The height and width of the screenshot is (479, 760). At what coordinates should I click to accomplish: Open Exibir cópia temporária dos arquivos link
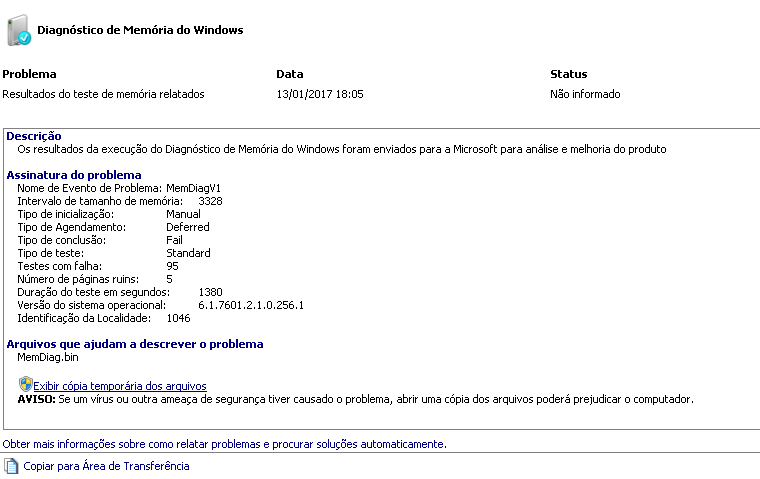coord(120,386)
